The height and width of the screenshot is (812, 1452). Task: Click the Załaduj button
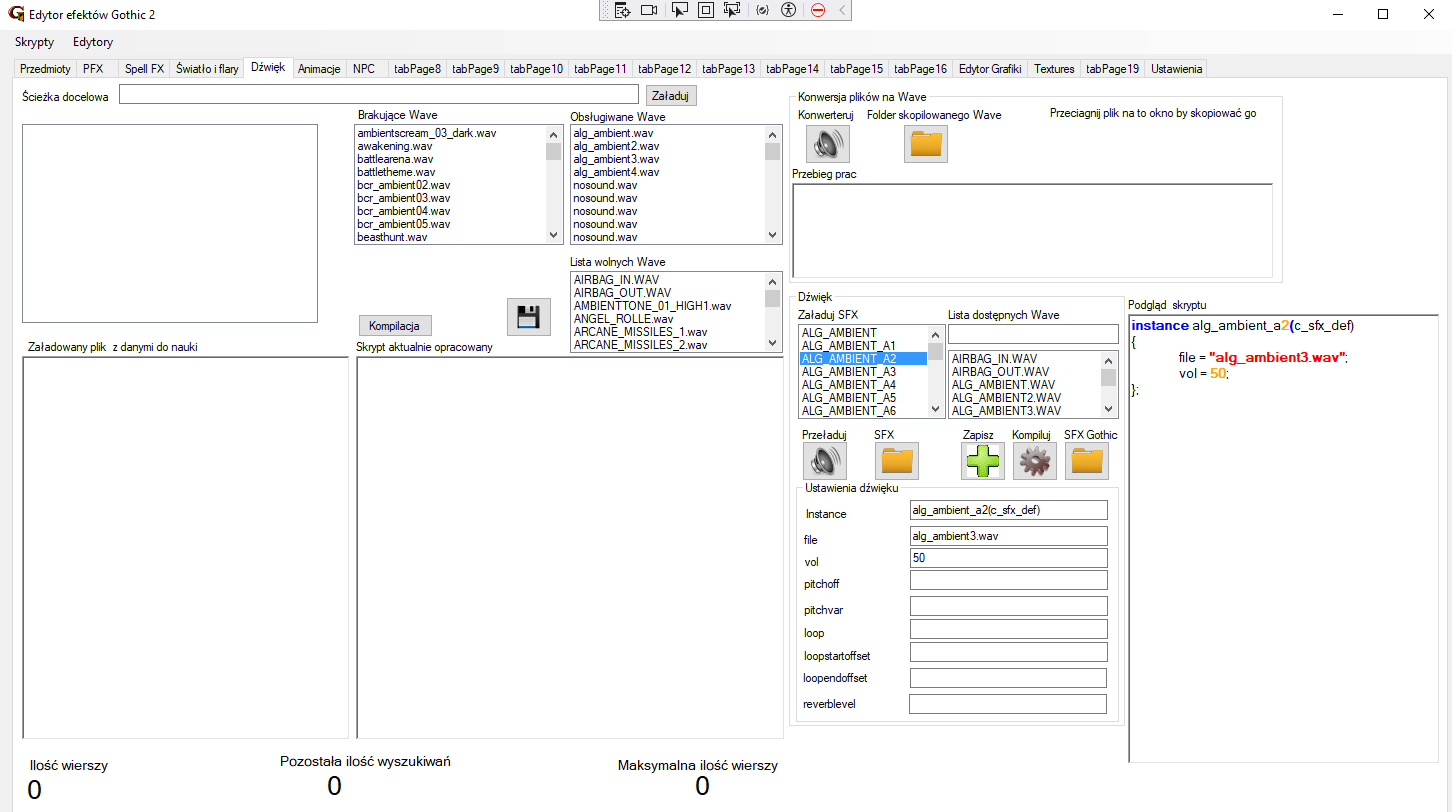tap(670, 95)
